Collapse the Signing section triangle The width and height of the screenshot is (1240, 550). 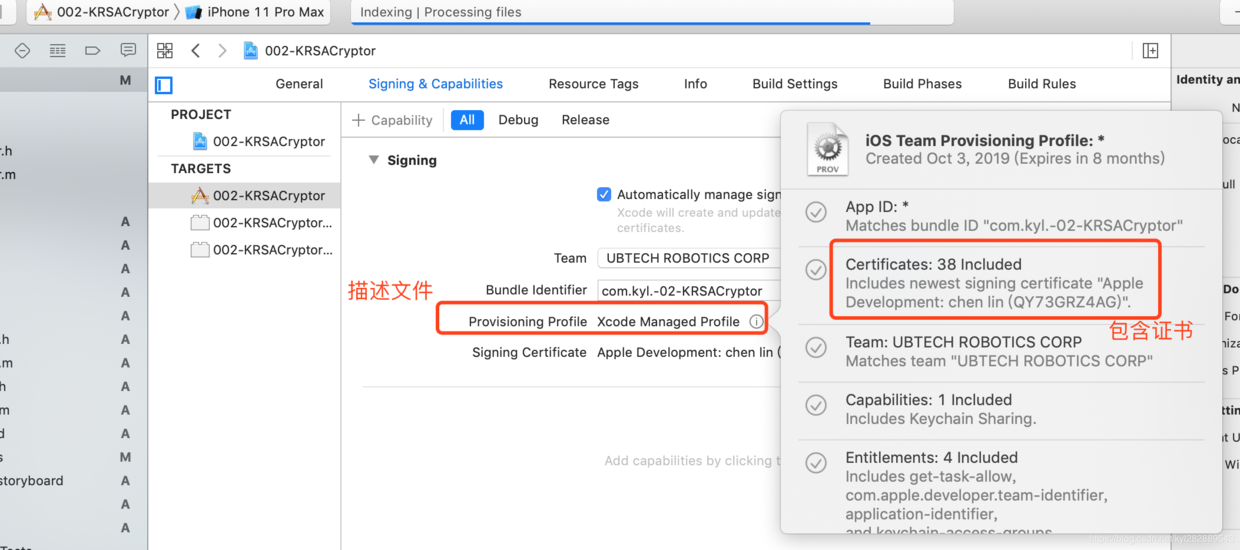(374, 160)
